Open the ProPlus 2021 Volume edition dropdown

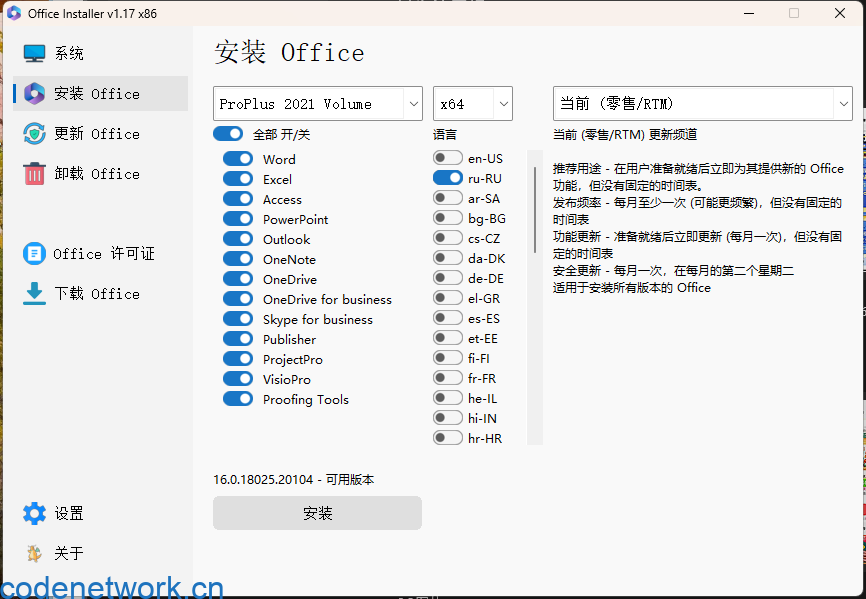click(318, 103)
